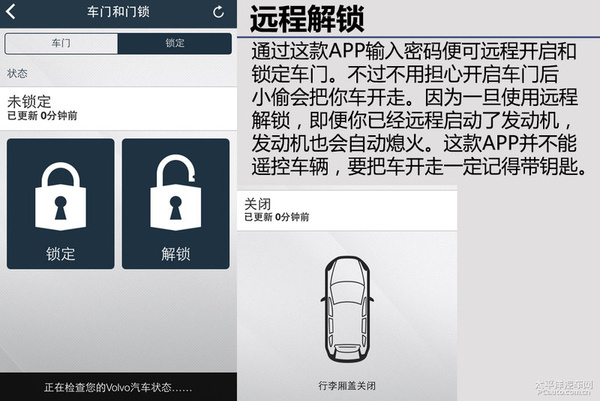Tap the open padlock icon
The width and height of the screenshot is (600, 401).
(x=175, y=192)
